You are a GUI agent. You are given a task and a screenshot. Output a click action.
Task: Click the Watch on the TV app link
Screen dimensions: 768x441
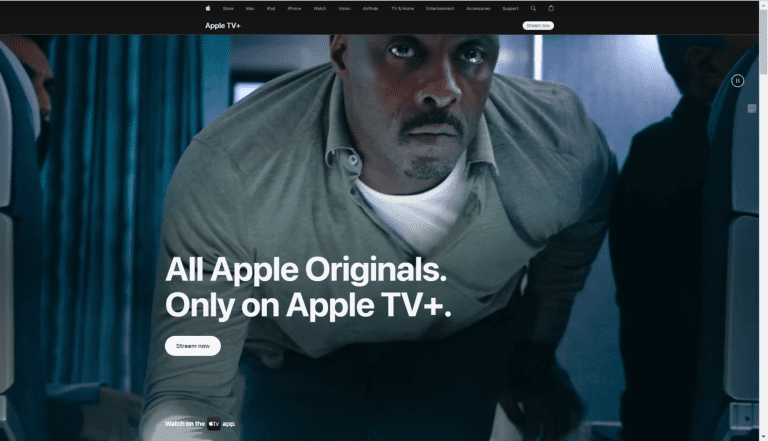click(200, 424)
